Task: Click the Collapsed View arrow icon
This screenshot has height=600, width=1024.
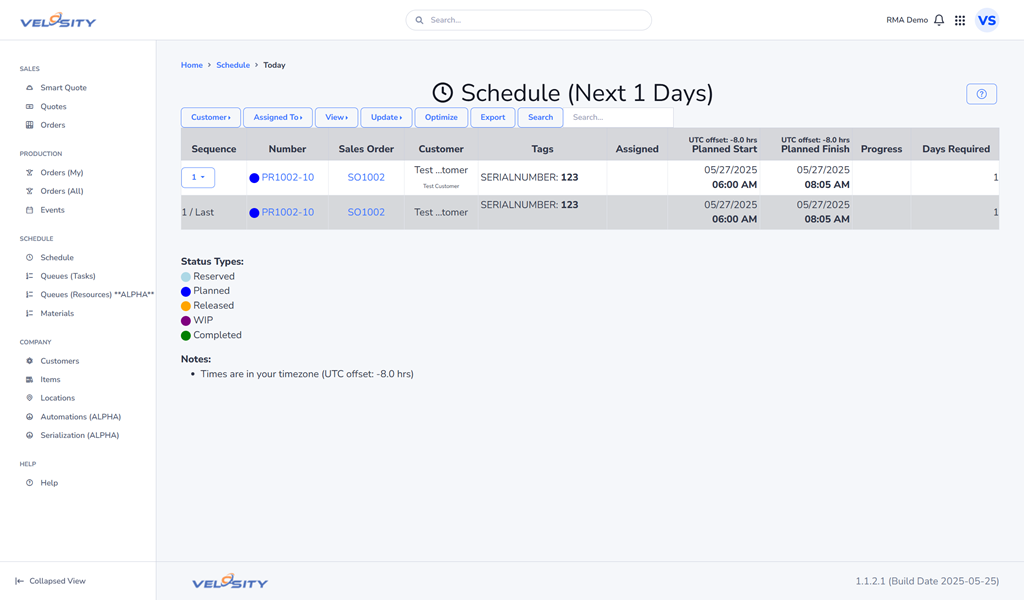Action: point(19,581)
